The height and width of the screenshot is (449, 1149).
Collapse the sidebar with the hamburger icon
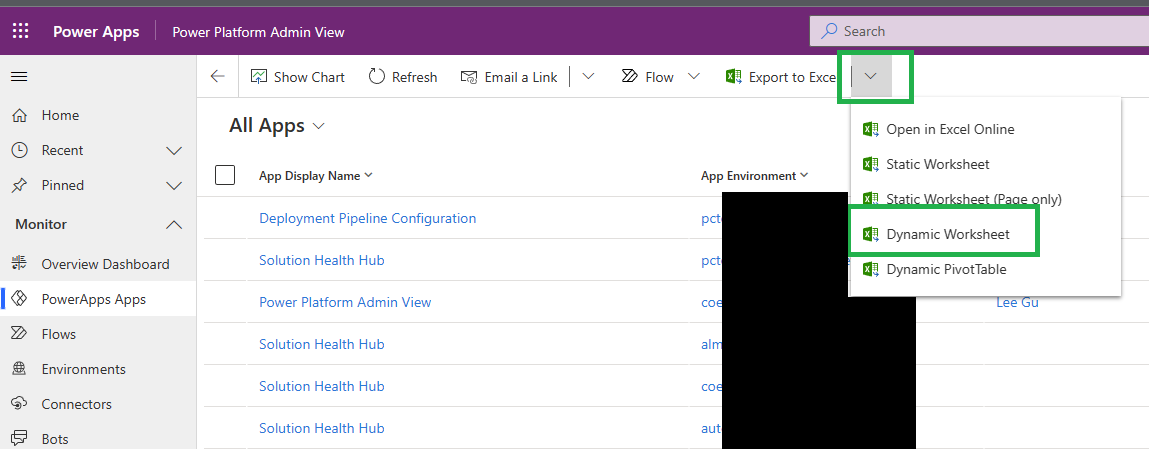tap(19, 76)
